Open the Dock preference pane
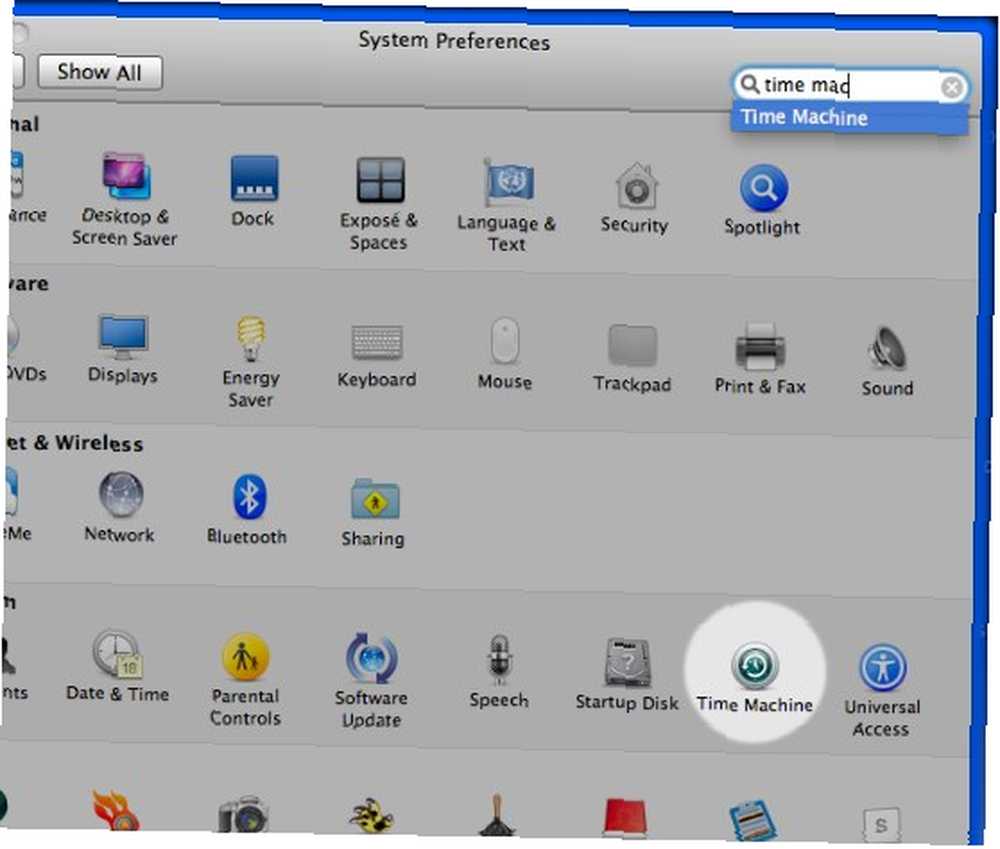Screen dimensions: 1000x849 click(253, 191)
